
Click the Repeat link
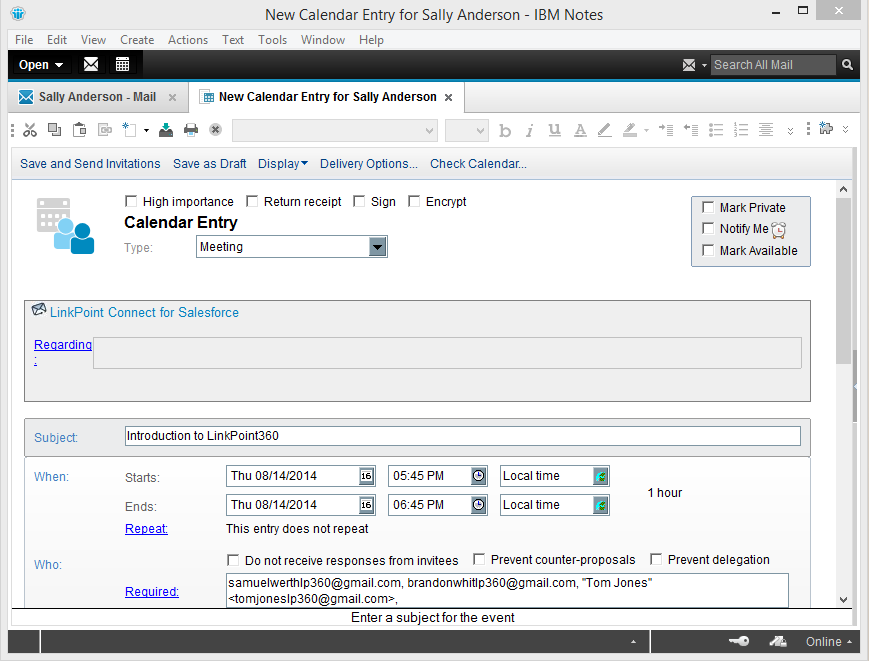(146, 529)
